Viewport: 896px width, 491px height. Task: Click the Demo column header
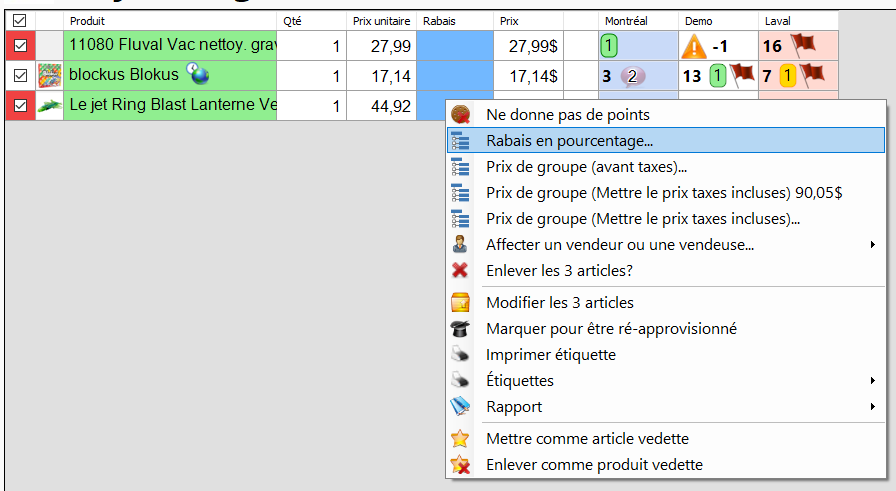718,21
